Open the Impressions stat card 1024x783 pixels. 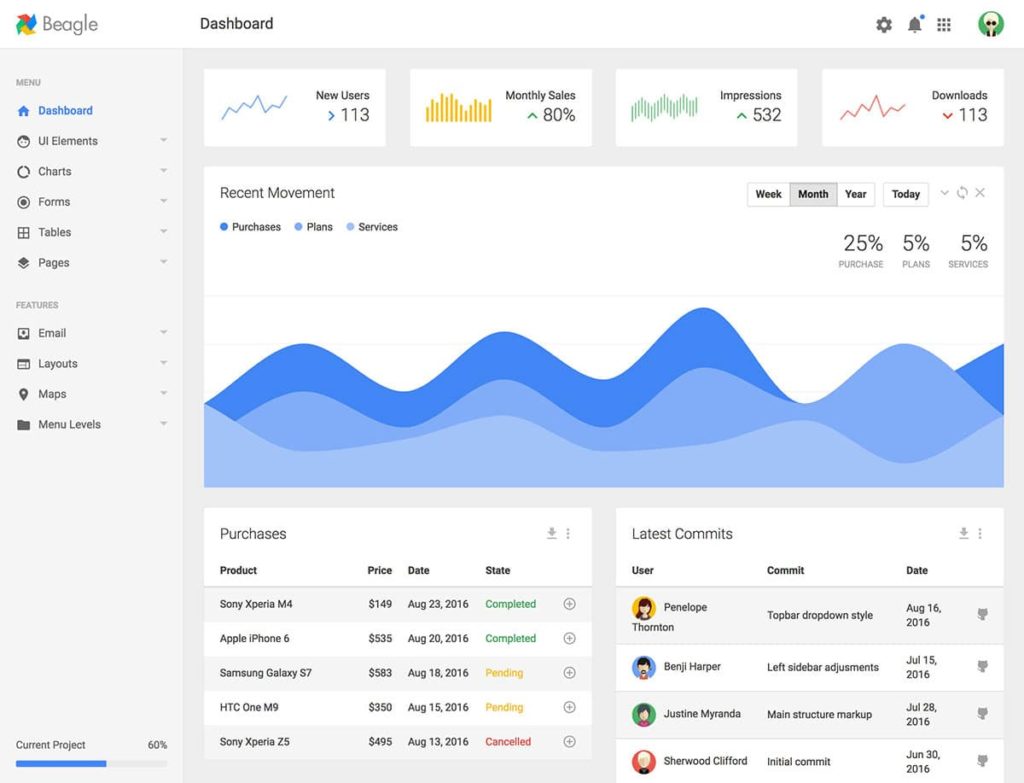tap(707, 108)
